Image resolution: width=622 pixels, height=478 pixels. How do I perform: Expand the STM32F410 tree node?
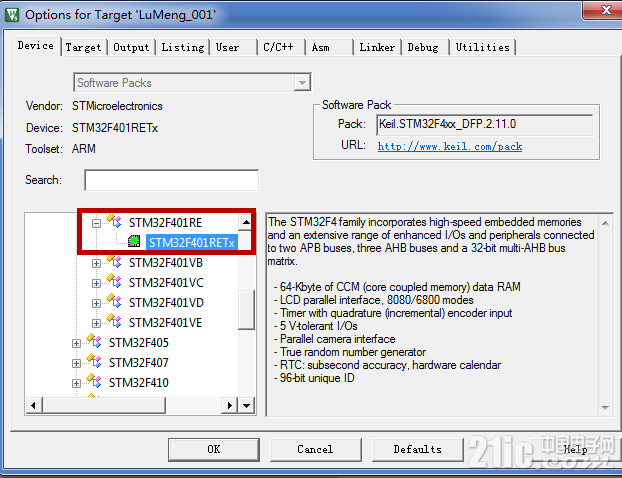[76, 383]
